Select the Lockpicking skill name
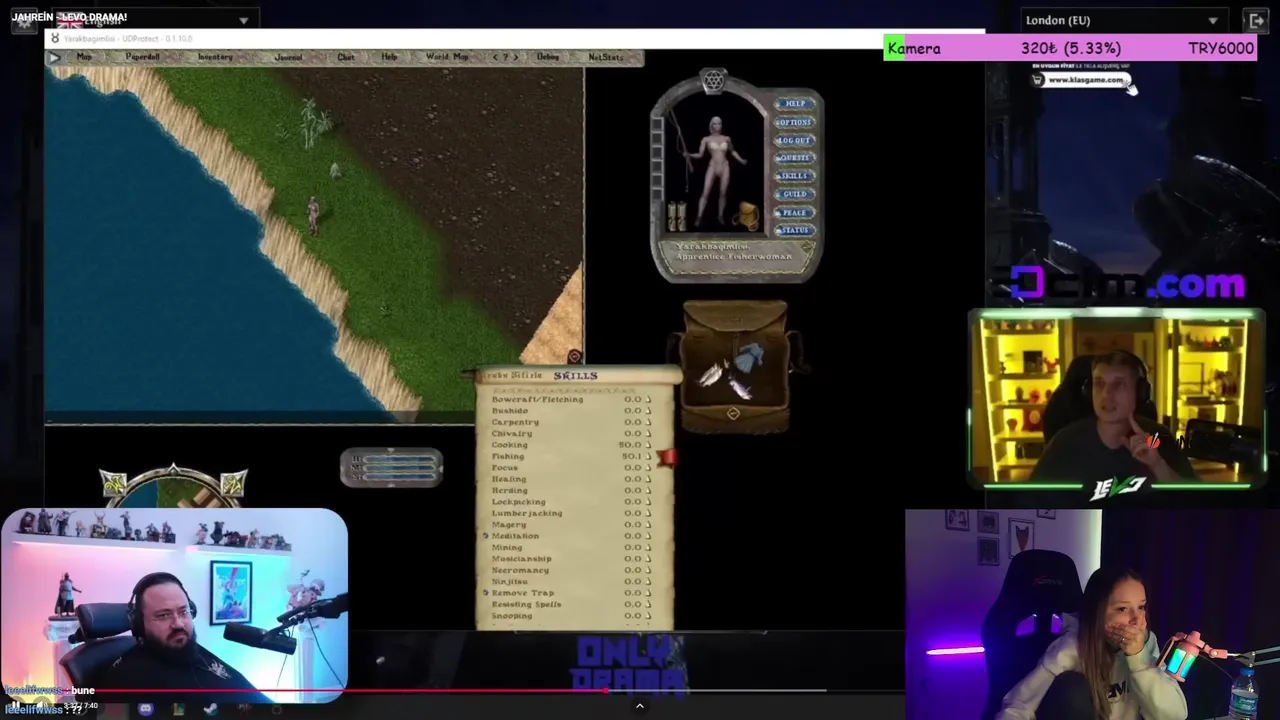This screenshot has height=720, width=1280. 518,502
